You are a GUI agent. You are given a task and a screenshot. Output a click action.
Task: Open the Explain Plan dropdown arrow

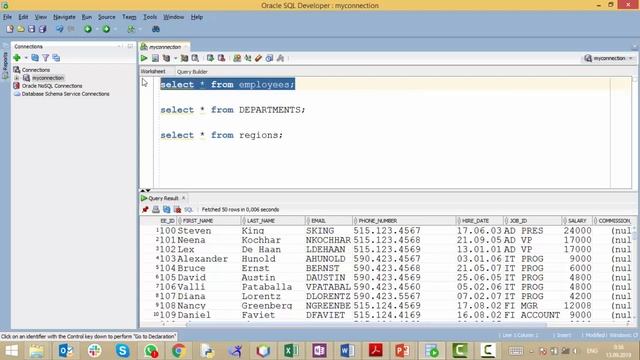pos(176,58)
